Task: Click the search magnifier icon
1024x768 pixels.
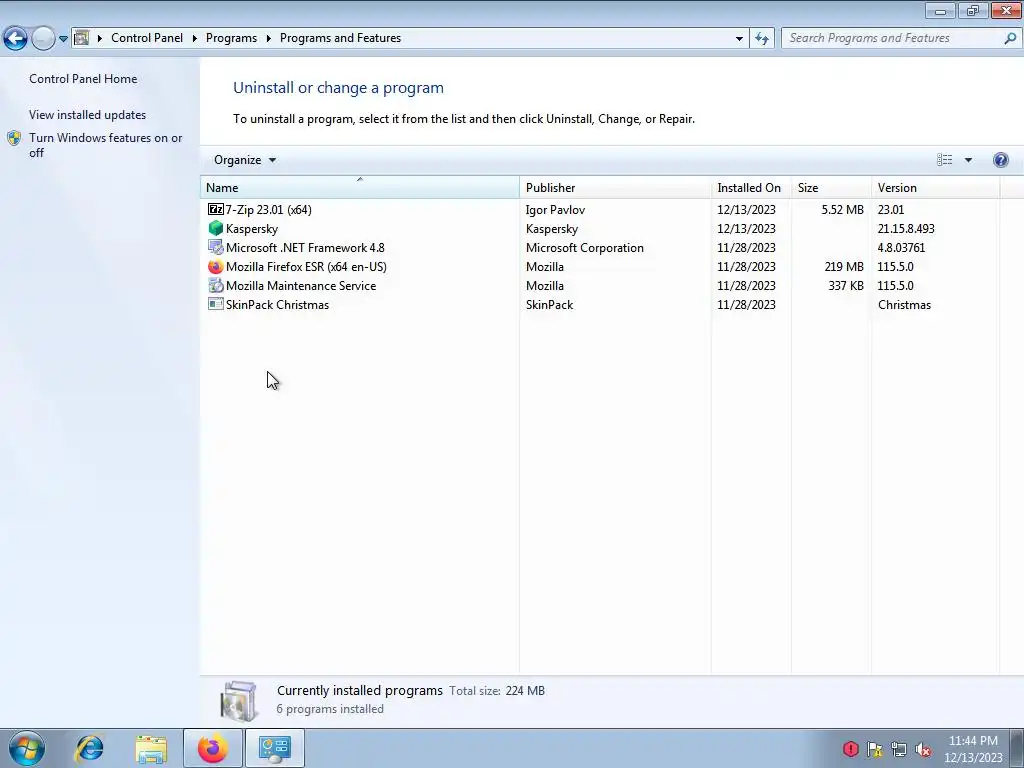Action: pos(1010,38)
